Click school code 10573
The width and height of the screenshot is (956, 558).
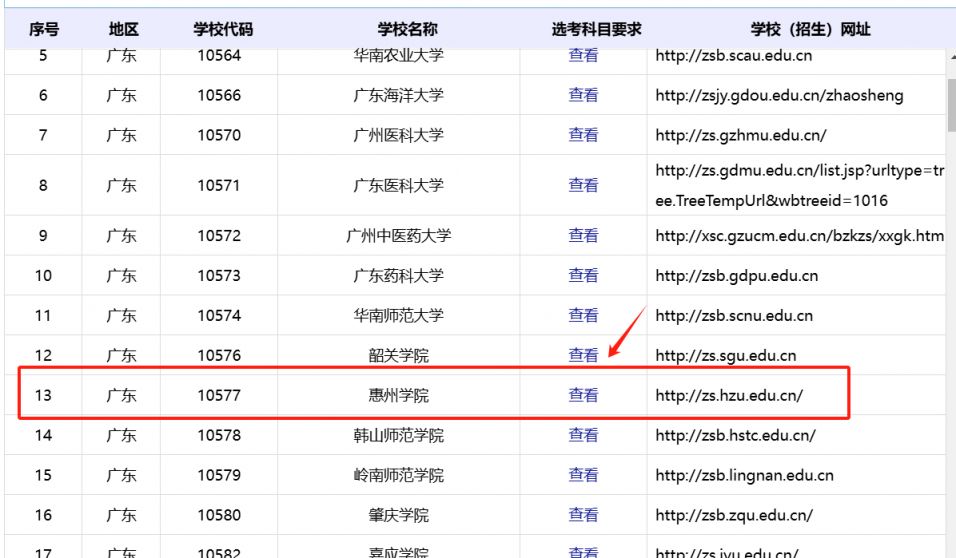pyautogui.click(x=219, y=276)
